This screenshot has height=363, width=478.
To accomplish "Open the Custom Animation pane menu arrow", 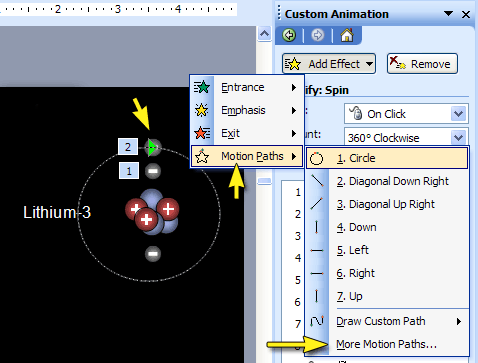I will pyautogui.click(x=448, y=14).
